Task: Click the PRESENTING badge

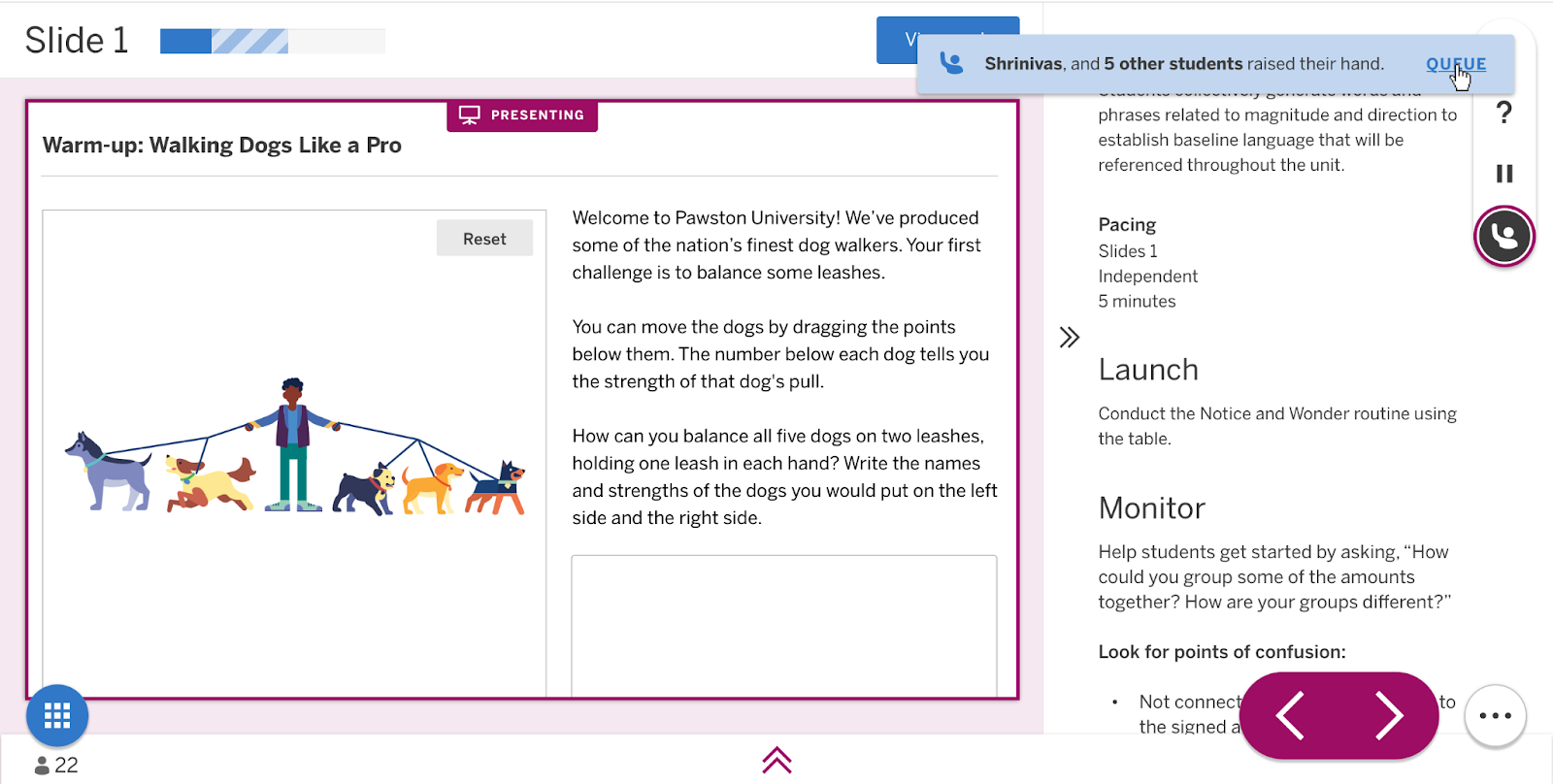Action: tap(522, 114)
